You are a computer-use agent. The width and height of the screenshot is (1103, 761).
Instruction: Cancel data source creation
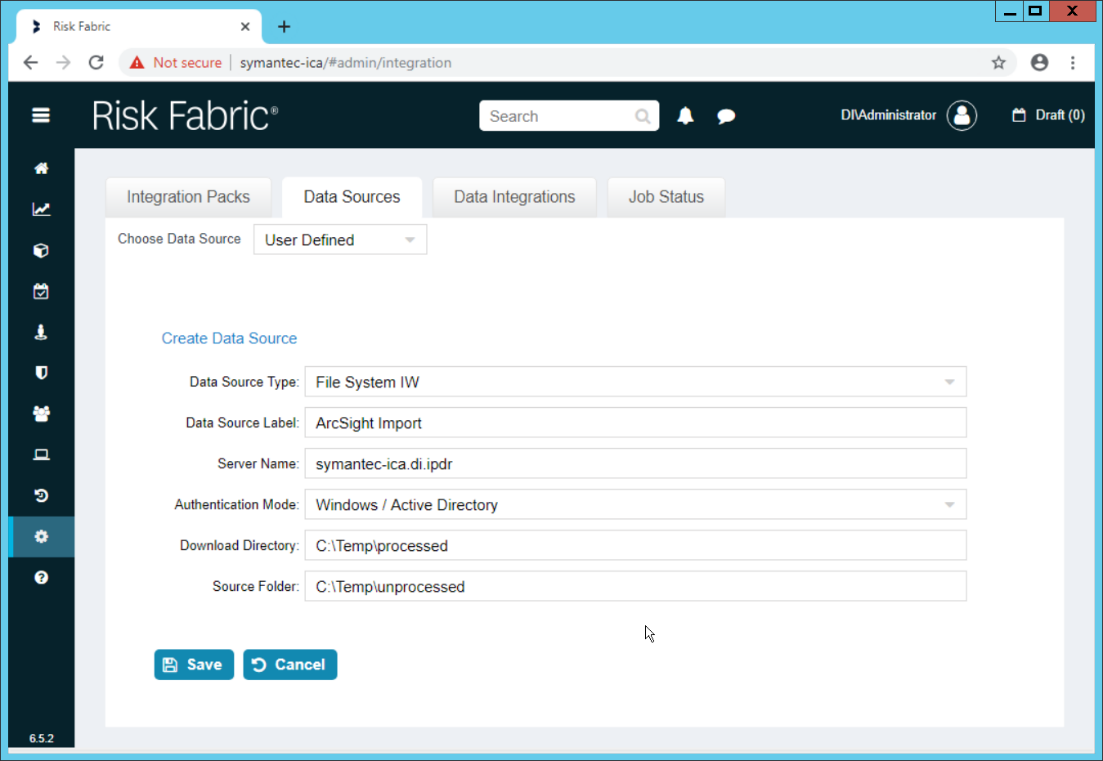290,665
